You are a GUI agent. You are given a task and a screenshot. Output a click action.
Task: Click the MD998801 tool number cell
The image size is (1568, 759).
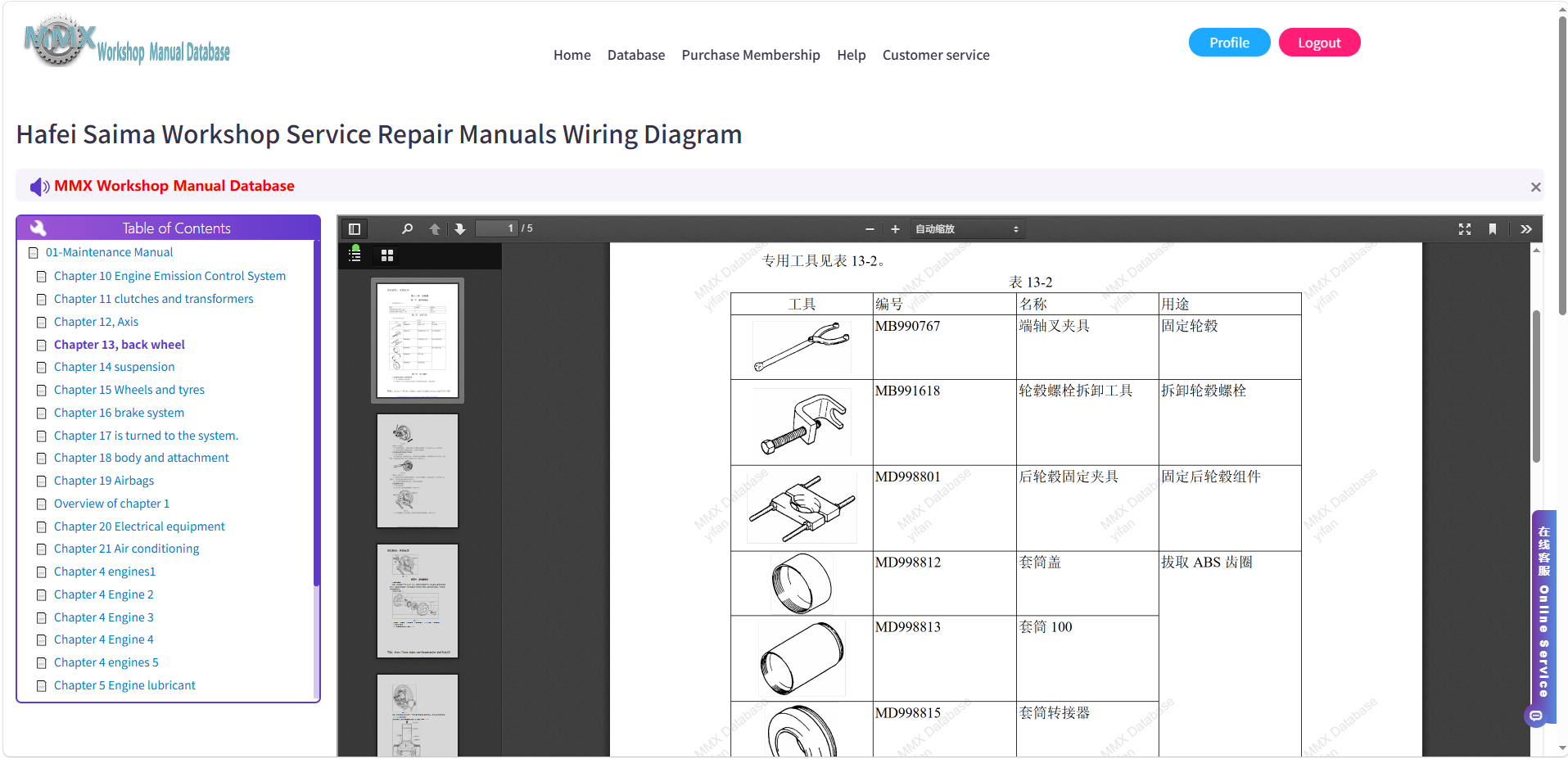[x=944, y=508]
